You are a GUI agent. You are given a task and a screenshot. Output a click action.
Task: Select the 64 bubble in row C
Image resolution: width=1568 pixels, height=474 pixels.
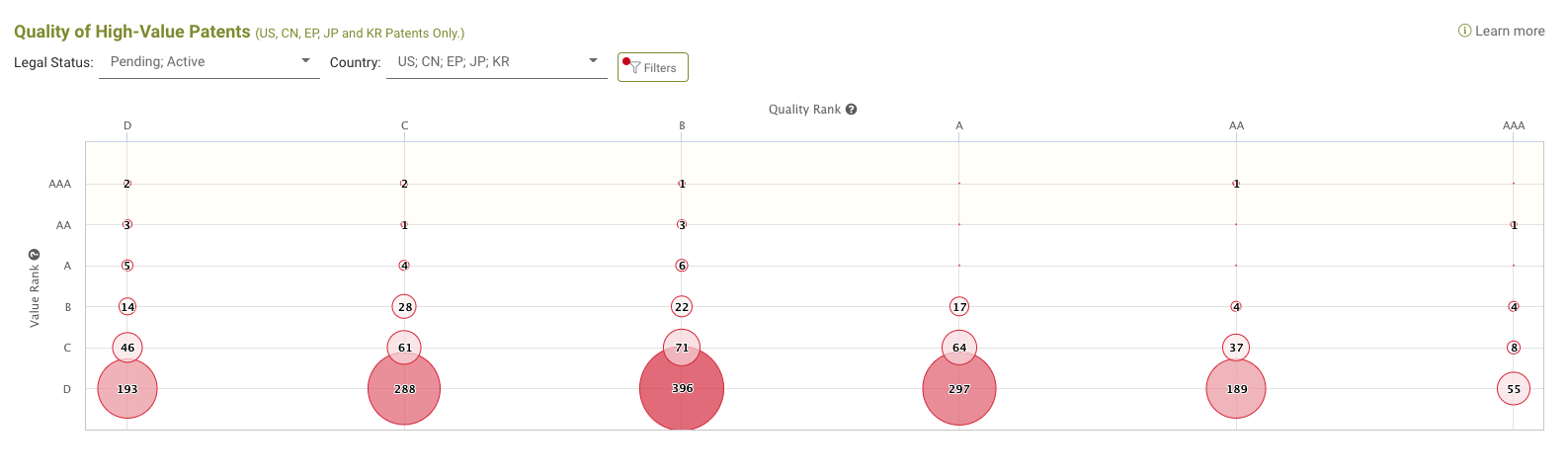(x=959, y=348)
